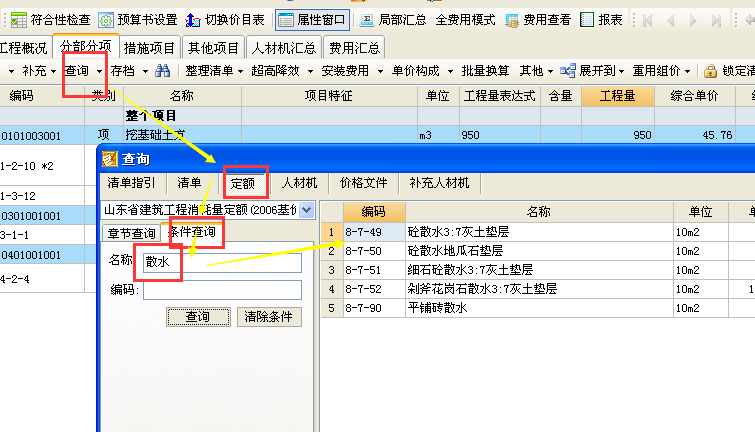Switch to 条件查询 tab
The width and height of the screenshot is (755, 432).
(192, 232)
